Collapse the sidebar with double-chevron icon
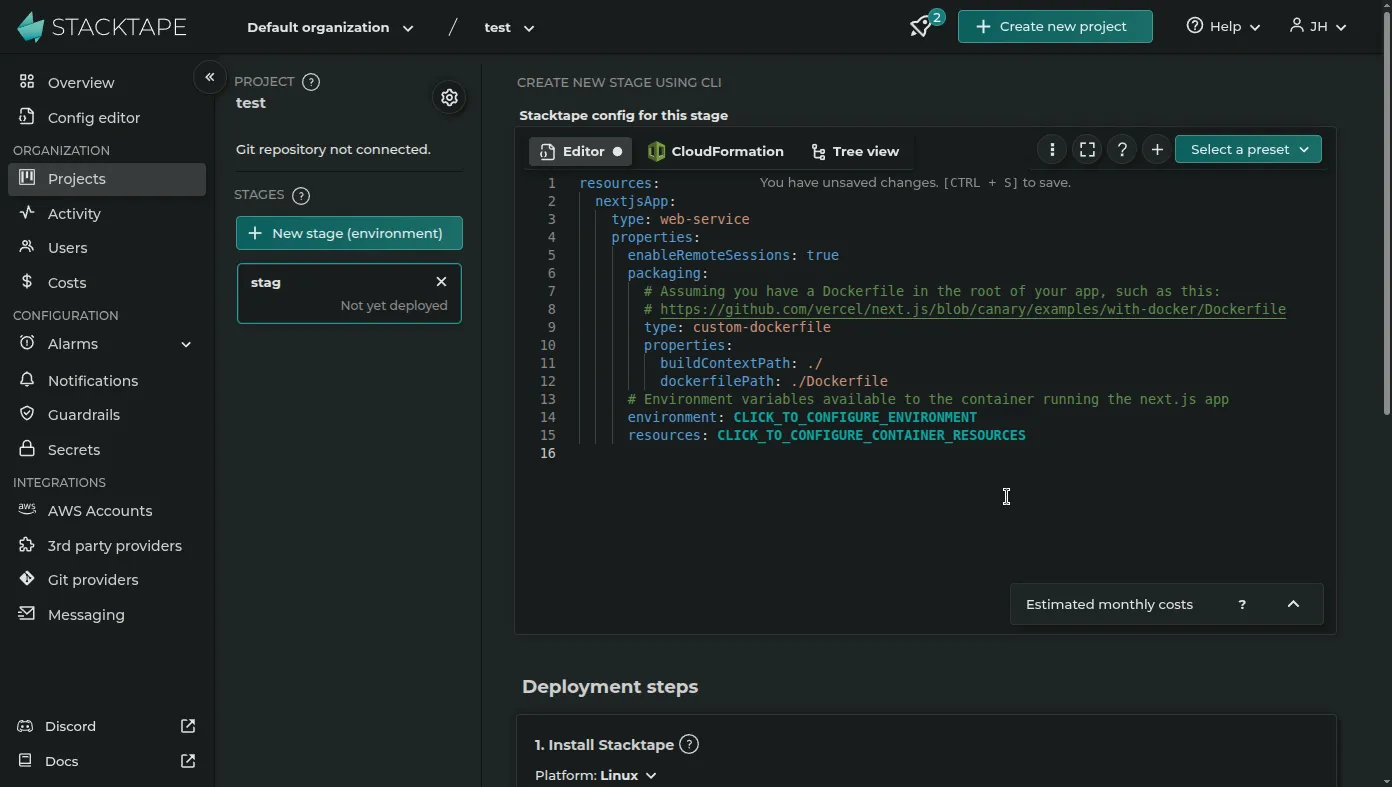1392x787 pixels. [210, 77]
